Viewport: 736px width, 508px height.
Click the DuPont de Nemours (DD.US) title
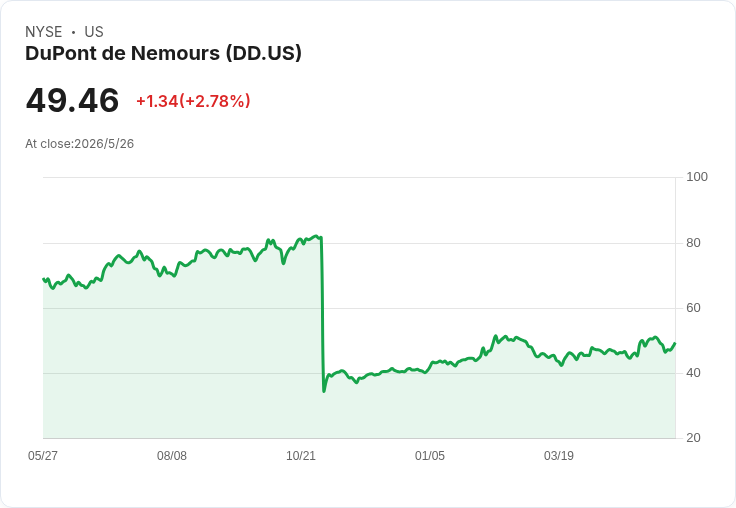click(x=163, y=53)
